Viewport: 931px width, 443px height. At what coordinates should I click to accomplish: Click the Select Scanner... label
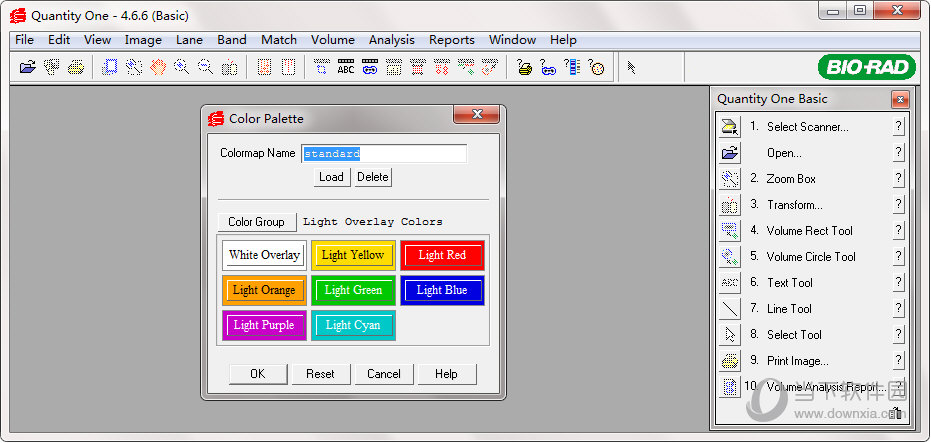[808, 127]
